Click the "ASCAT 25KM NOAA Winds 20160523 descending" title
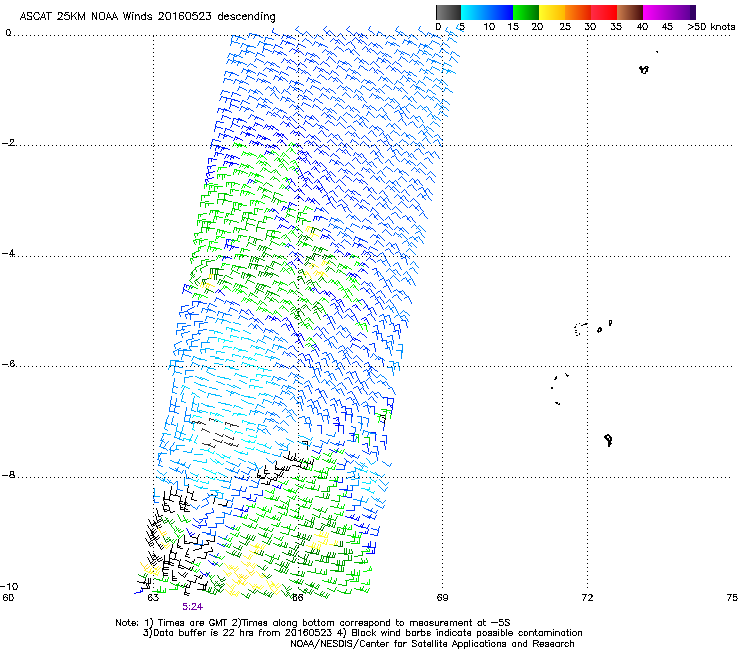 tap(147, 16)
